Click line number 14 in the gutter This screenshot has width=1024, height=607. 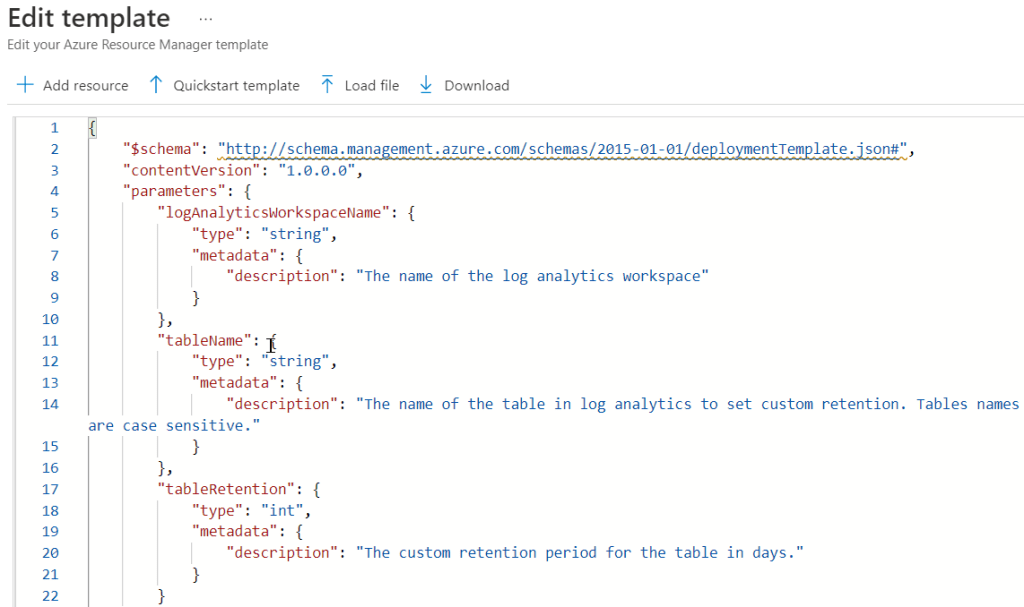point(50,404)
